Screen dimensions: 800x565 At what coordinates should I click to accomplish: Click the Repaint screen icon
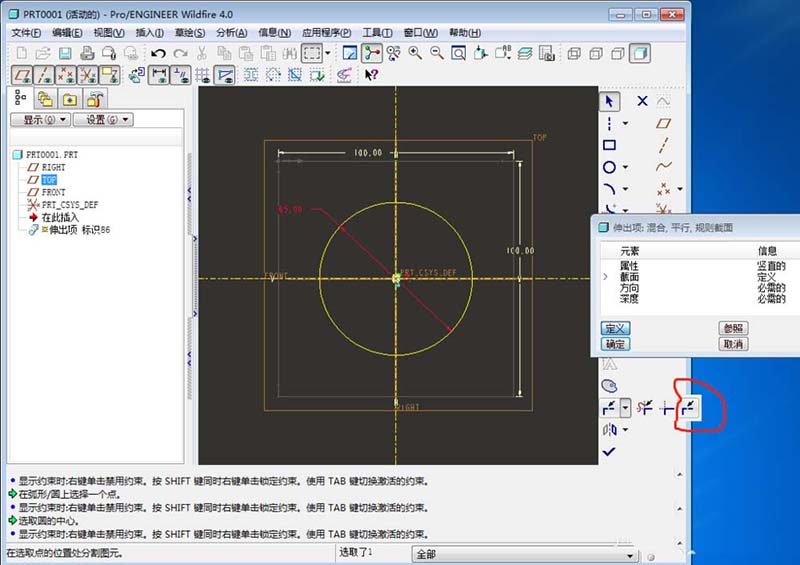tap(350, 53)
